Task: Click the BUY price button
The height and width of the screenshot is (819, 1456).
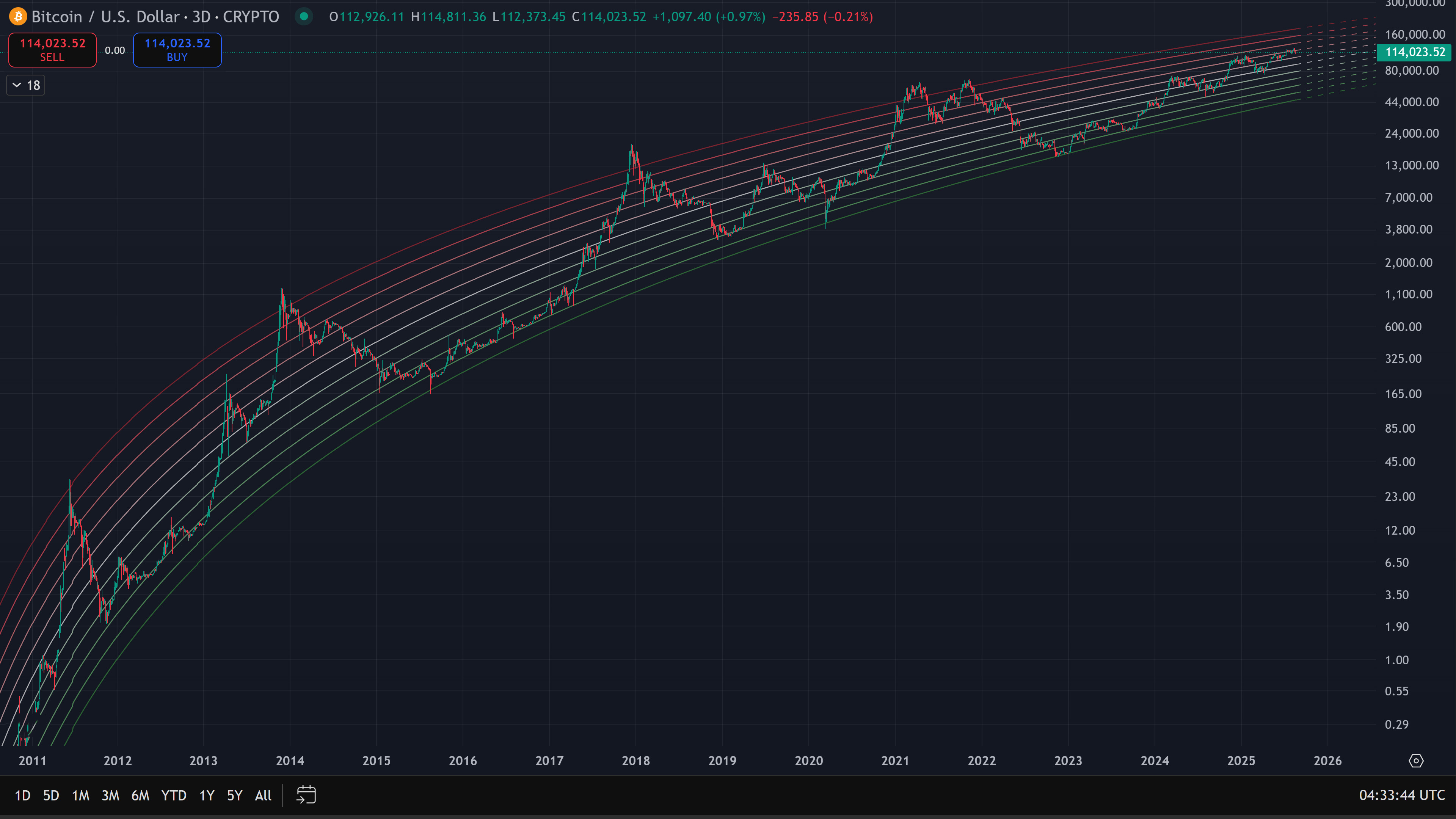Action: [x=177, y=50]
